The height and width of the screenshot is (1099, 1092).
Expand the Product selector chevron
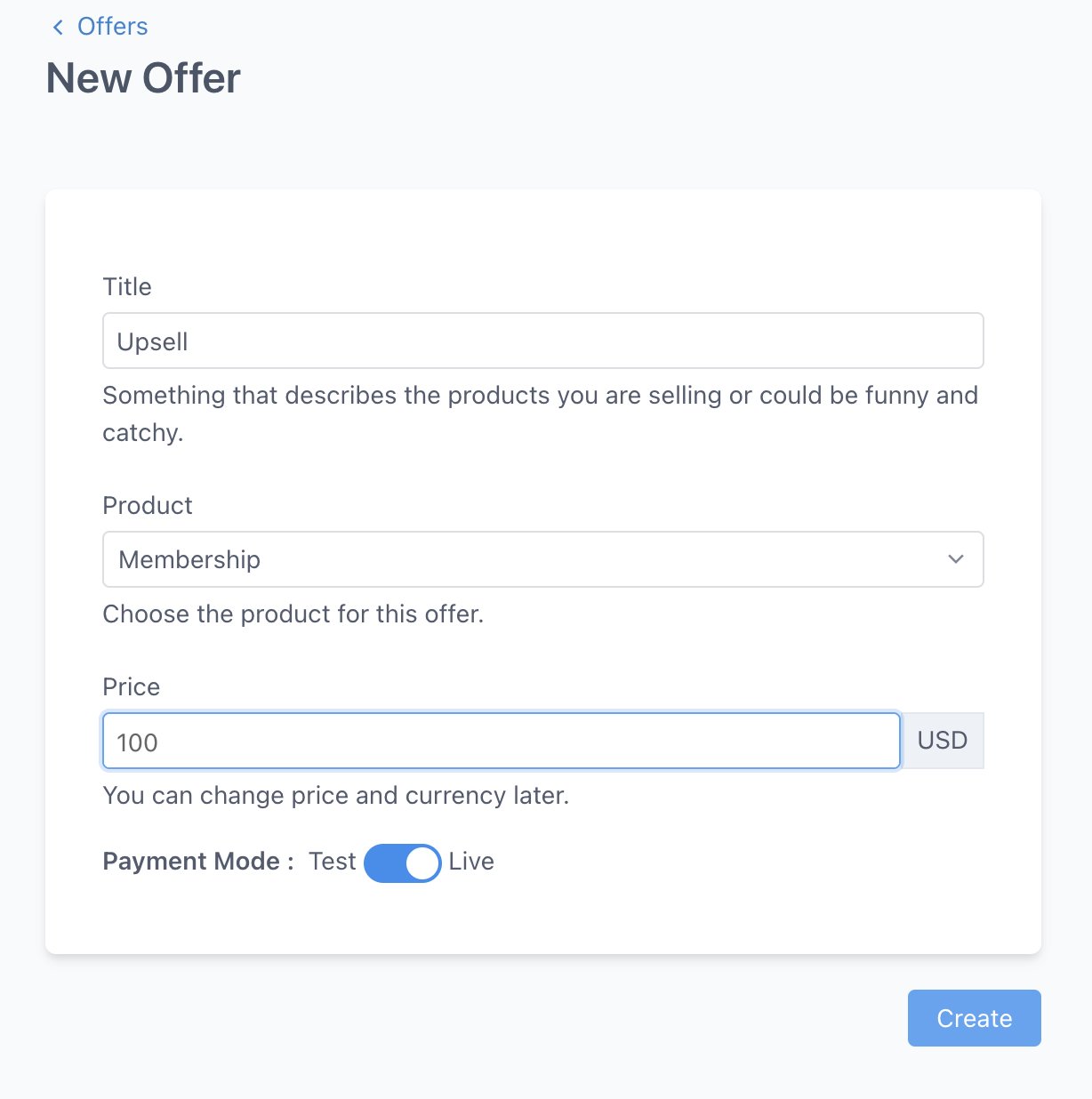[956, 559]
